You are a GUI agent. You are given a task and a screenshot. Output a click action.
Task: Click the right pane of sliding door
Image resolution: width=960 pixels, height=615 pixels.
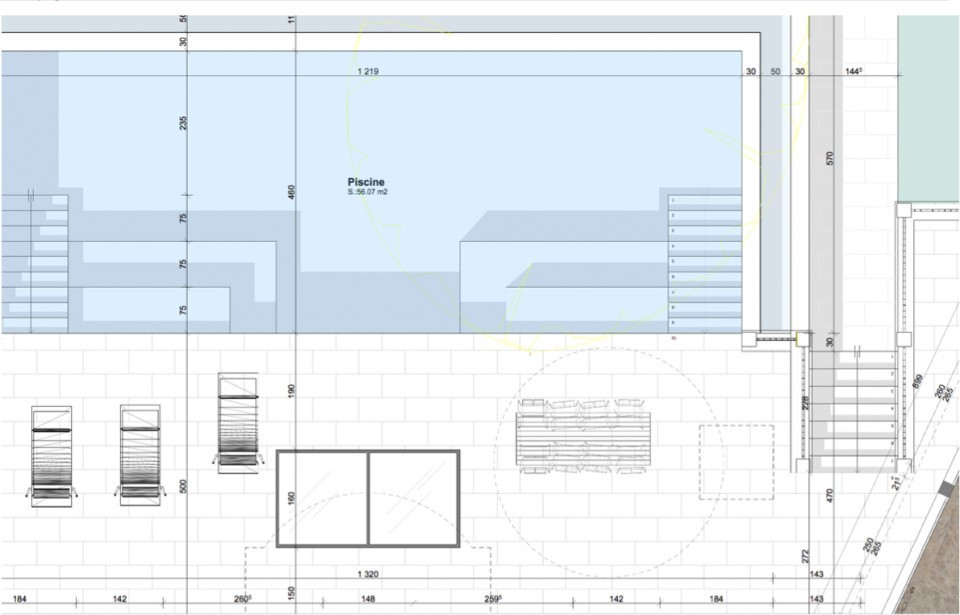[413, 498]
